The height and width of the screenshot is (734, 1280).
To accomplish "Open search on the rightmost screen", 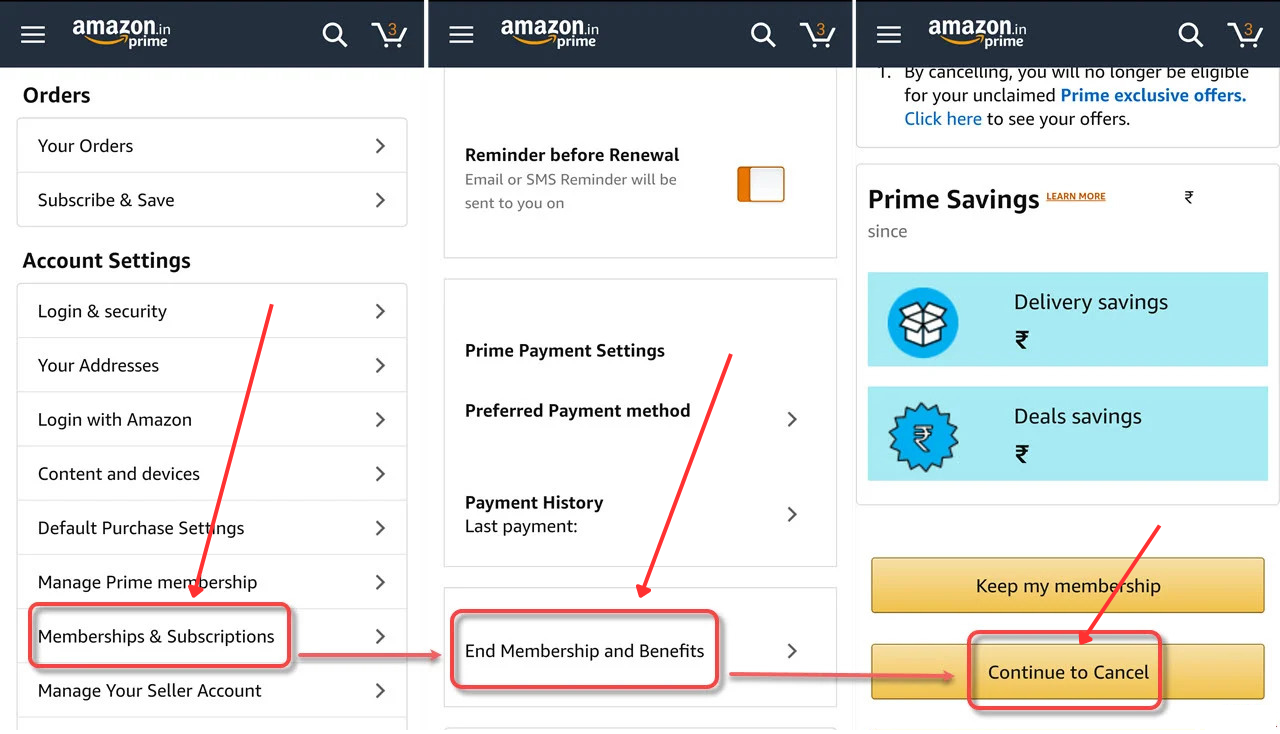I will pos(1191,33).
